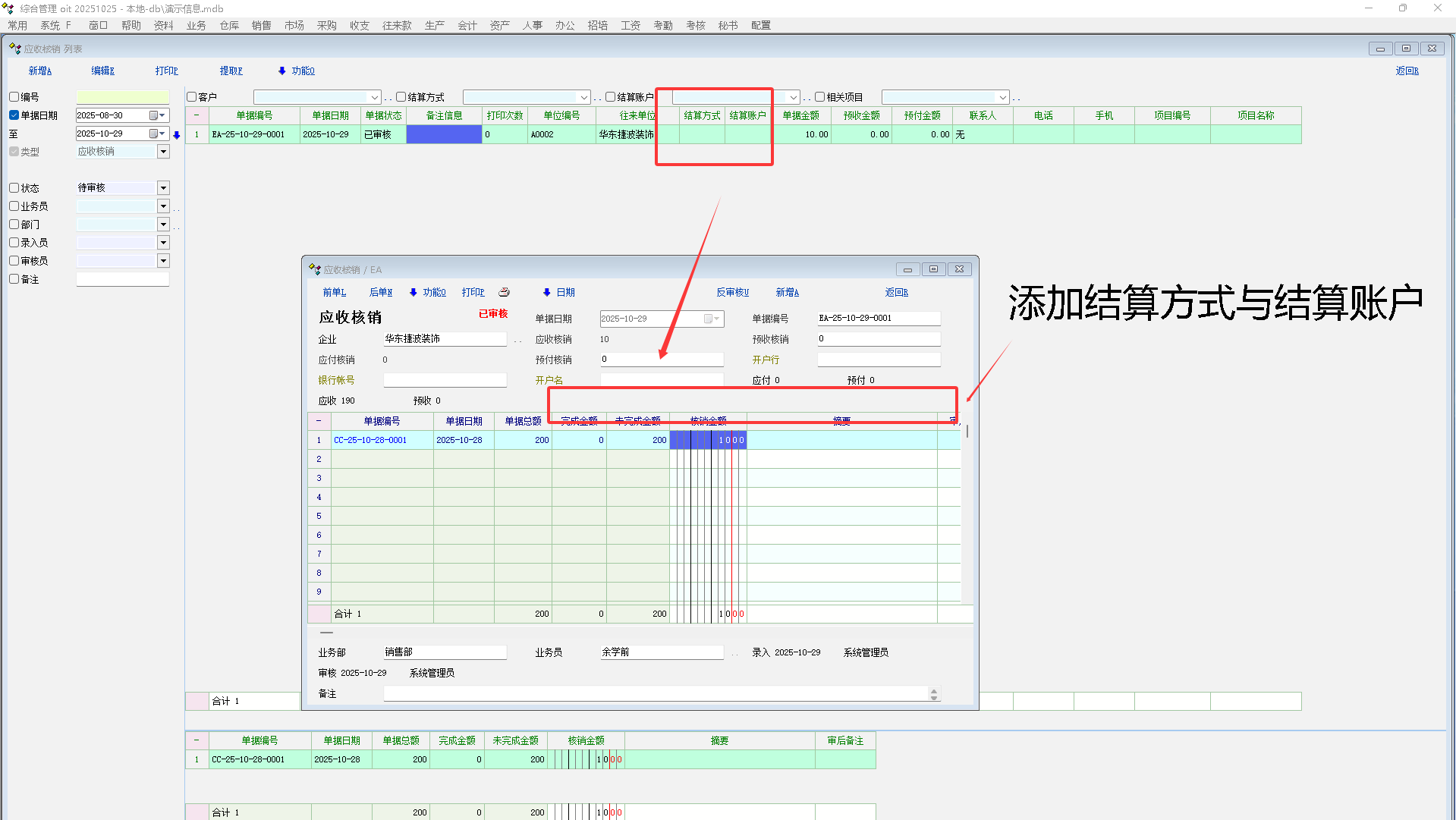Image resolution: width=1456 pixels, height=820 pixels.
Task: Open the 仓库 menu
Action: (x=229, y=25)
